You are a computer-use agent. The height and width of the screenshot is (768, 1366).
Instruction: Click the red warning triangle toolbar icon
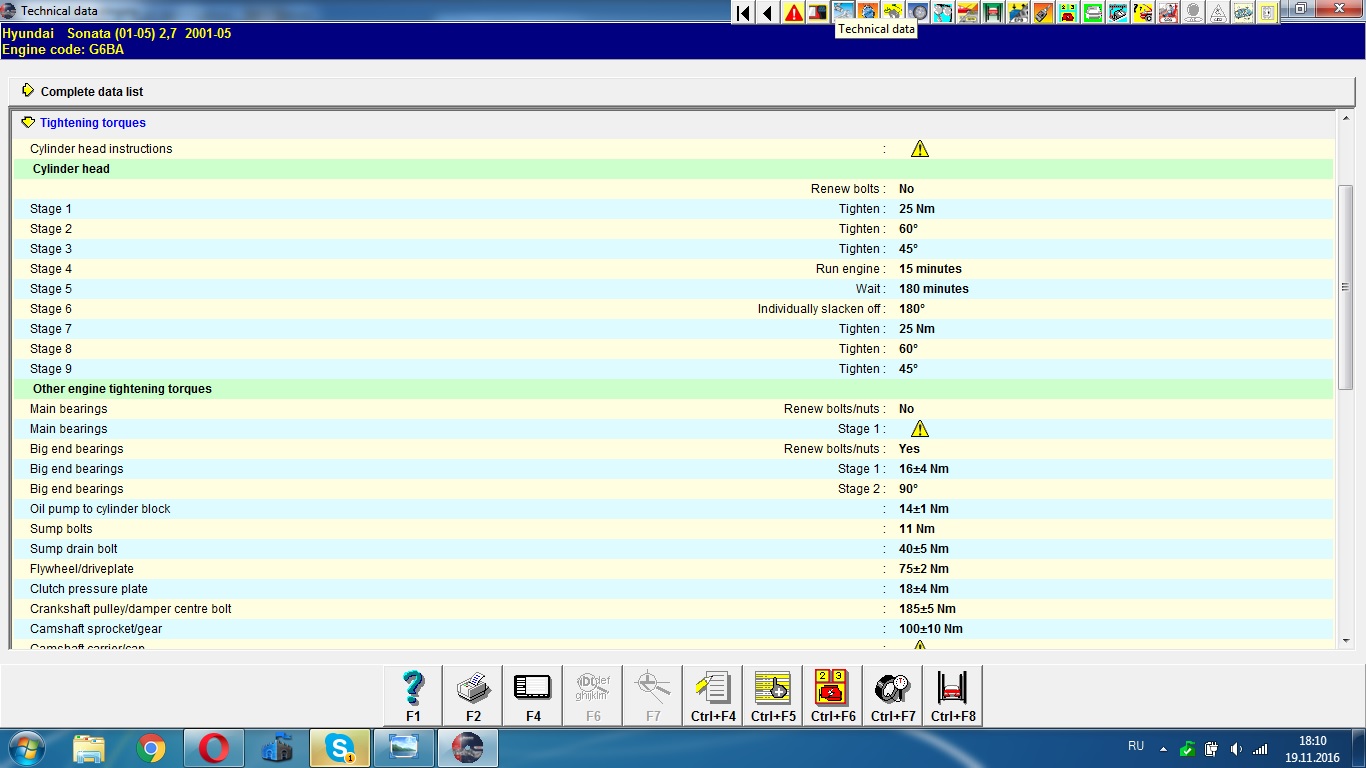click(x=794, y=13)
